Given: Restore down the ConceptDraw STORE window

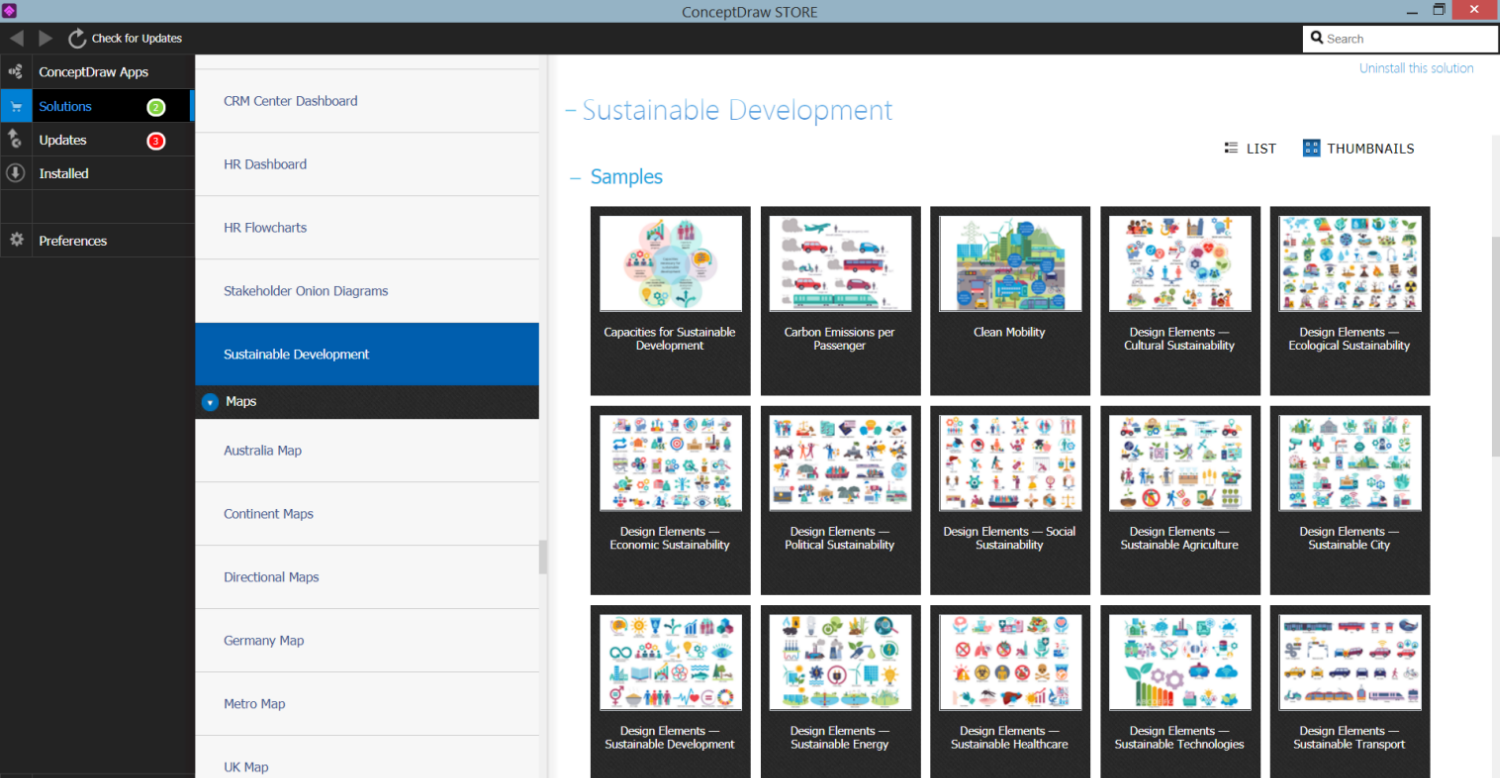Looking at the screenshot, I should [x=1439, y=9].
